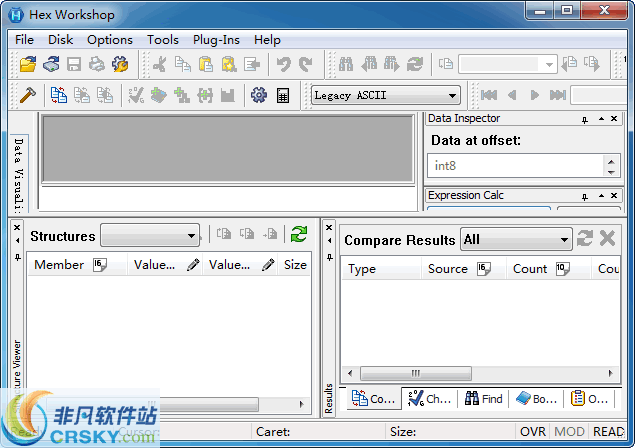This screenshot has height=448, width=635.
Task: Toggle pin on the Structures side panel
Action: point(17,257)
